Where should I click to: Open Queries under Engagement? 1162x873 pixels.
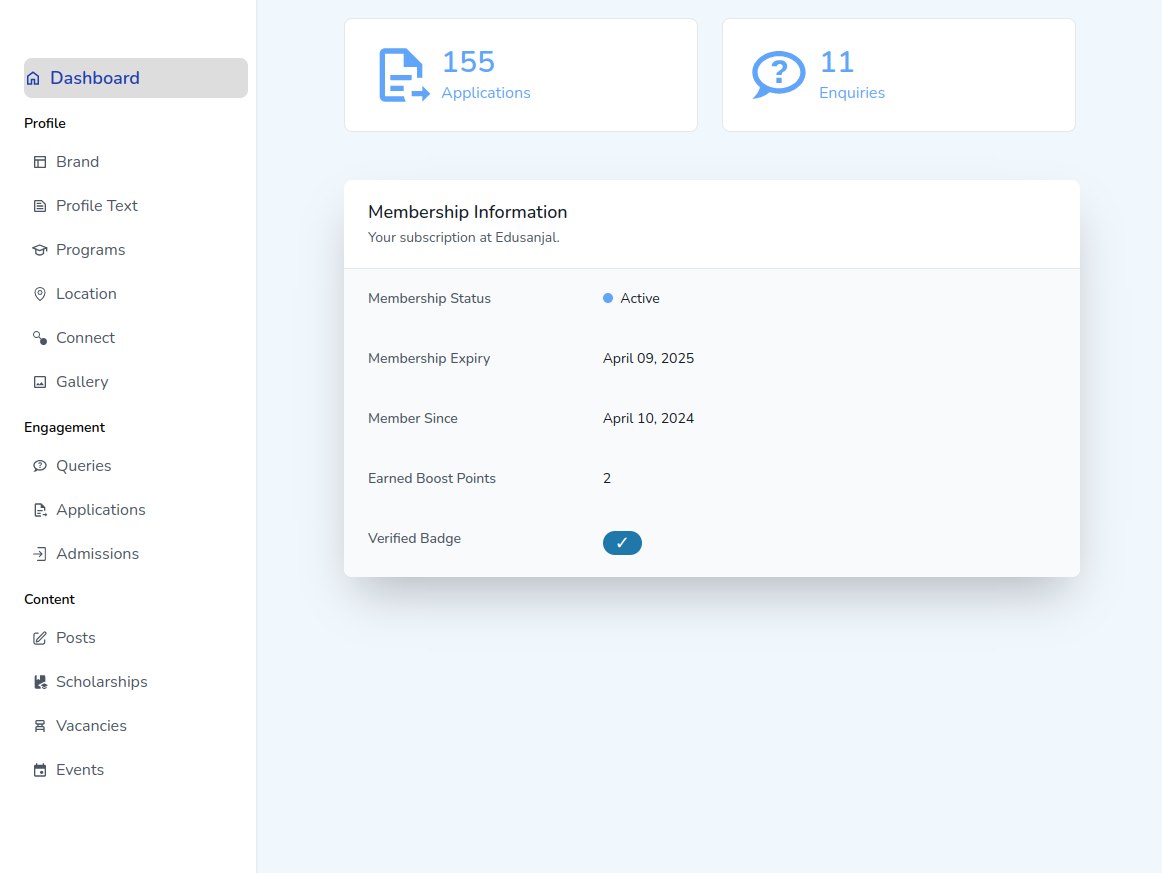[x=83, y=466]
